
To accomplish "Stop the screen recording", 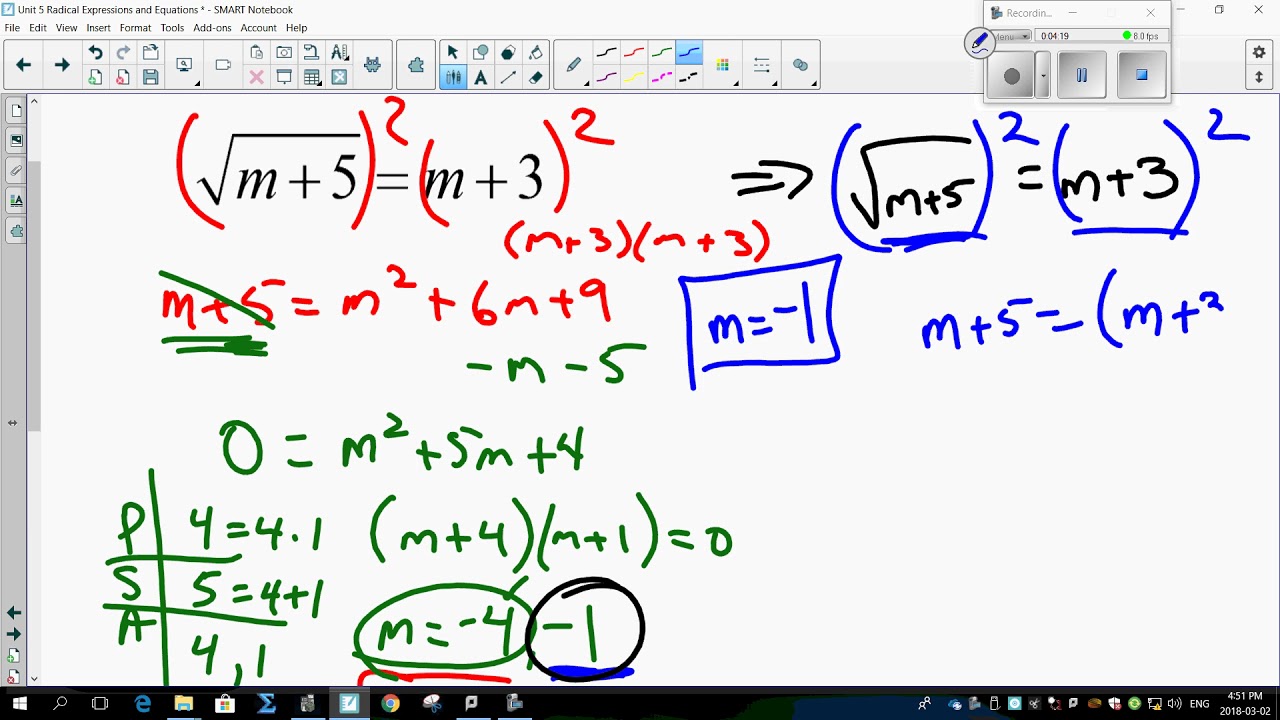I will [x=1141, y=75].
